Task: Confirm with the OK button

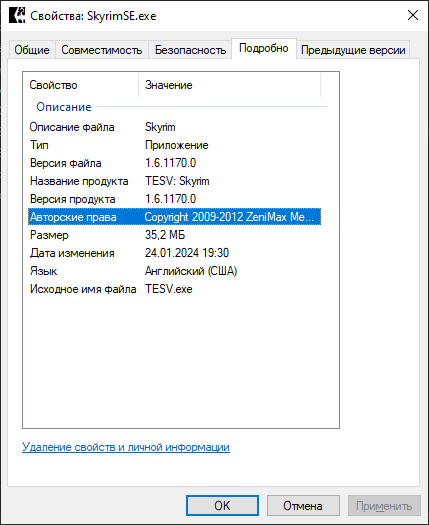Action: pyautogui.click(x=222, y=506)
